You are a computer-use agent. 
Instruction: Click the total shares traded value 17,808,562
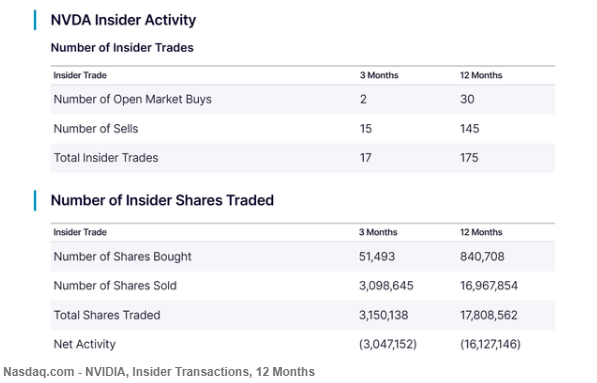point(489,315)
